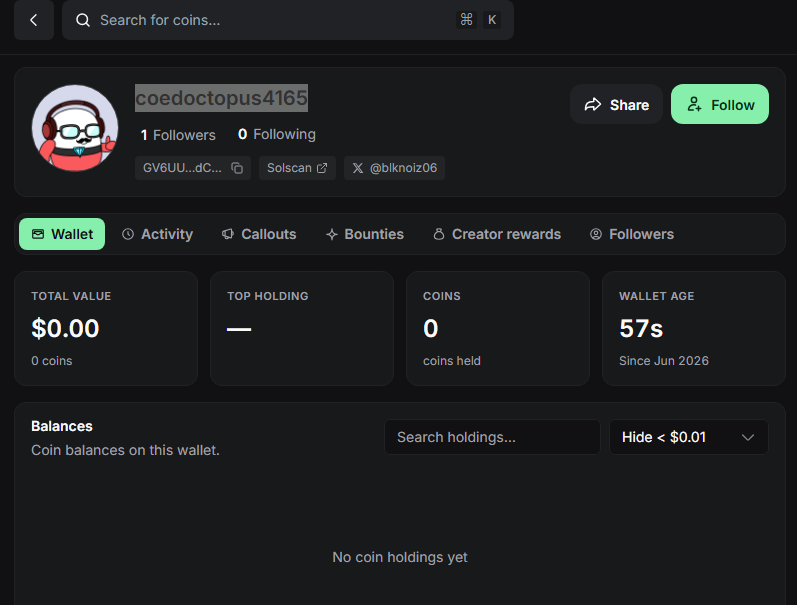Click the Wallet Age 57s value
Screen dimensions: 797x605
pos(641,328)
